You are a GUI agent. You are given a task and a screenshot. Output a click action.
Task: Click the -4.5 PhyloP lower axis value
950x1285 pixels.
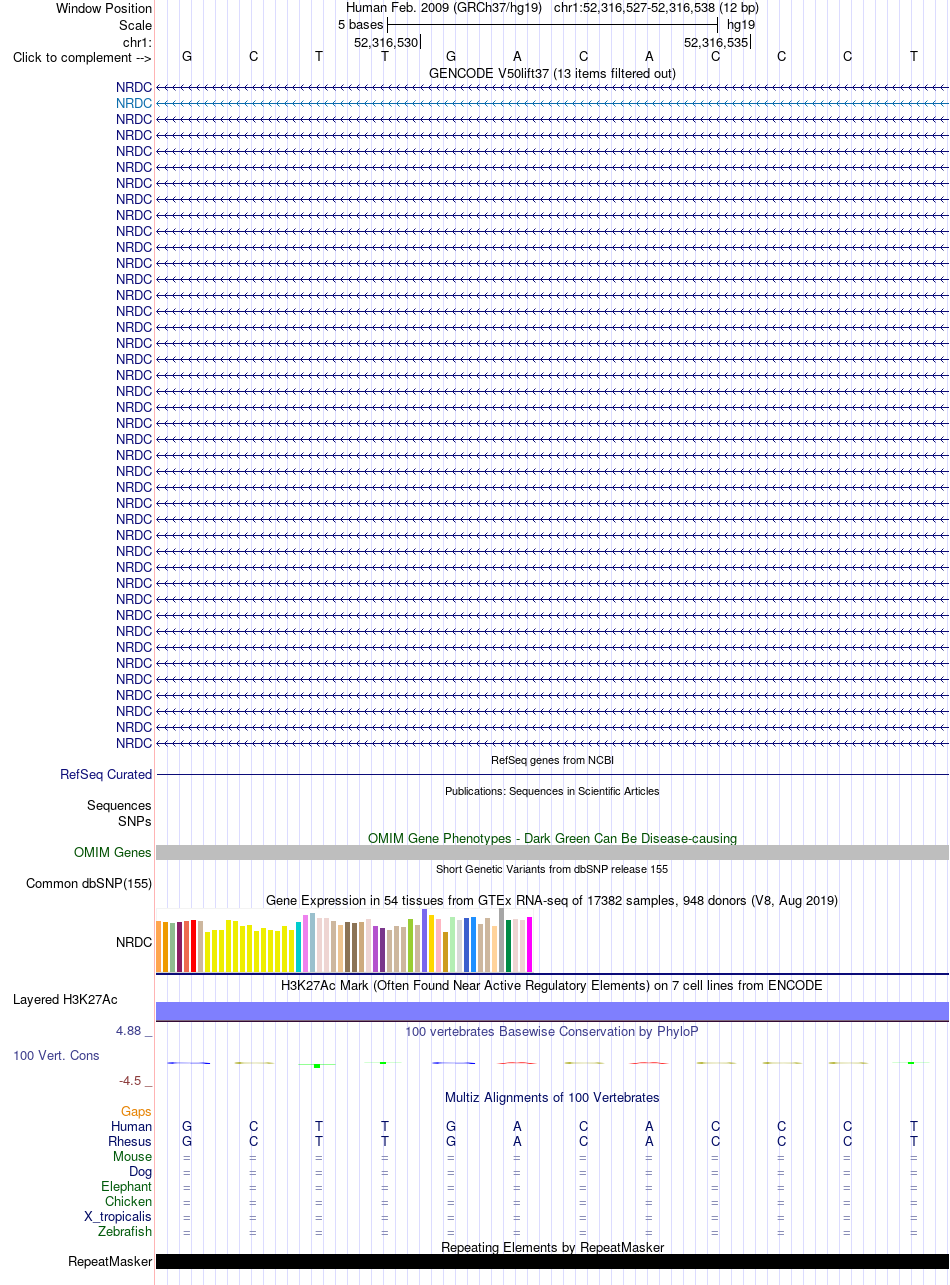133,1081
